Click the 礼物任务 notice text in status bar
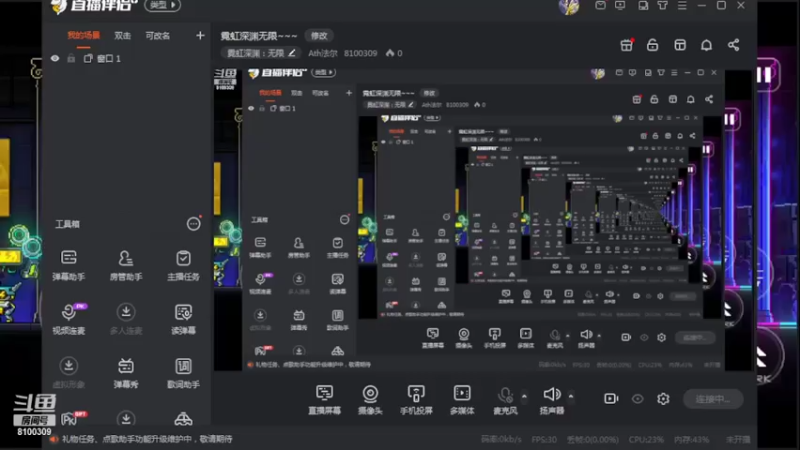Viewport: 800px width, 450px height. point(147,439)
